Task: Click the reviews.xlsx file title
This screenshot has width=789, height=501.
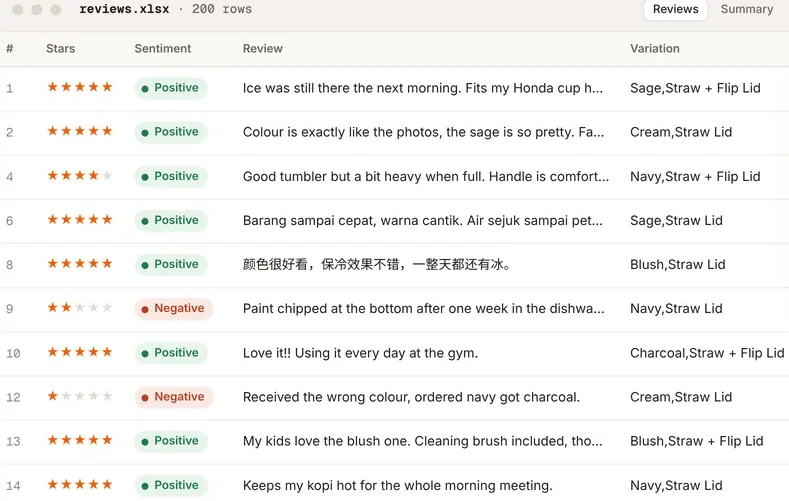Action: pos(124,9)
